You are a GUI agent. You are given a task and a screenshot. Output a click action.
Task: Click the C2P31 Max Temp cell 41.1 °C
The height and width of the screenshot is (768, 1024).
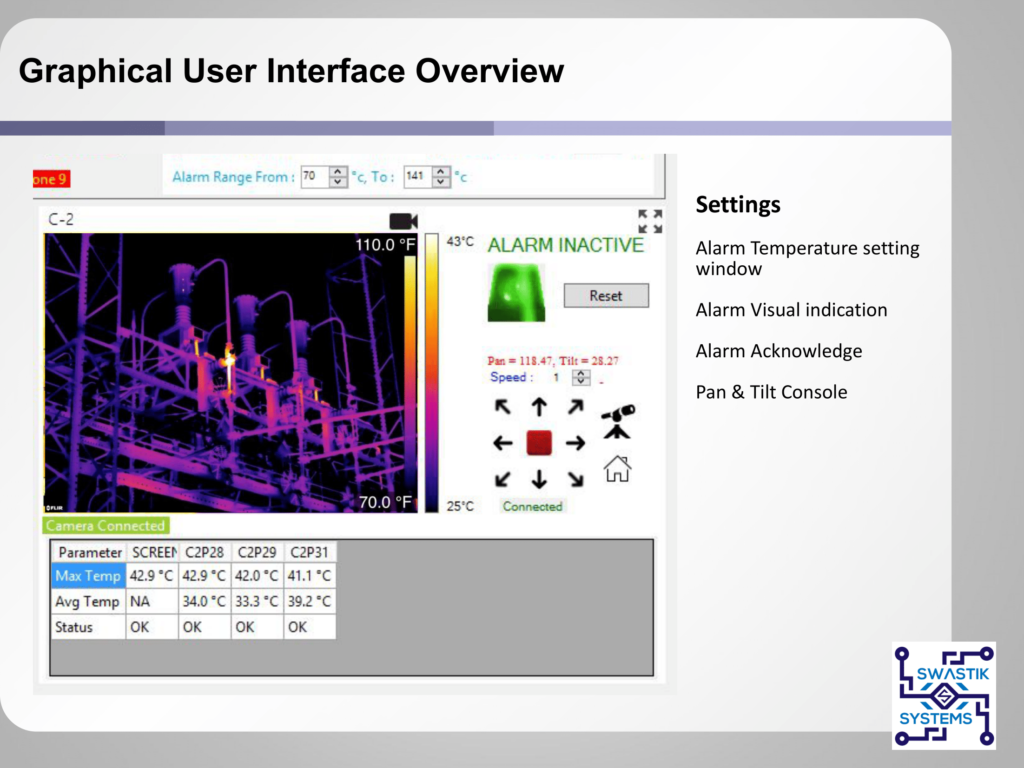tap(310, 576)
